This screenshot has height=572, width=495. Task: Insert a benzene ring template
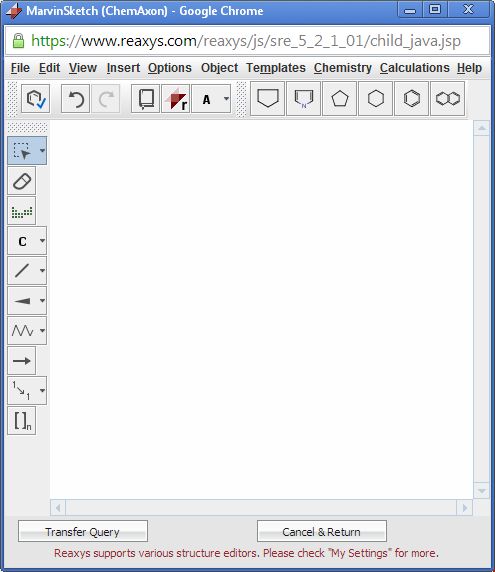point(411,98)
